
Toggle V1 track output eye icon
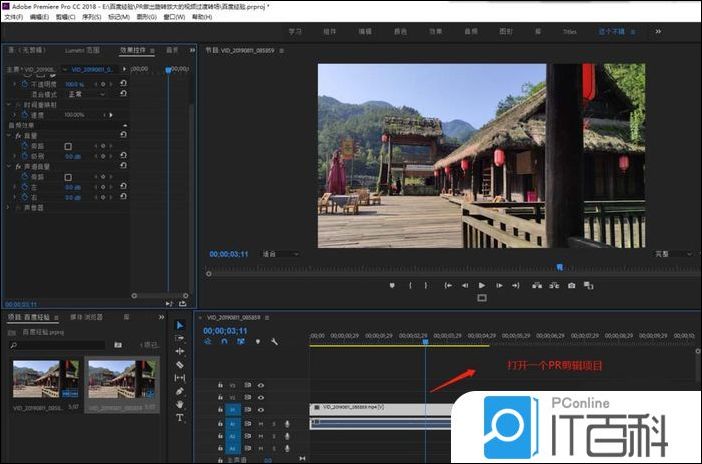pos(261,408)
